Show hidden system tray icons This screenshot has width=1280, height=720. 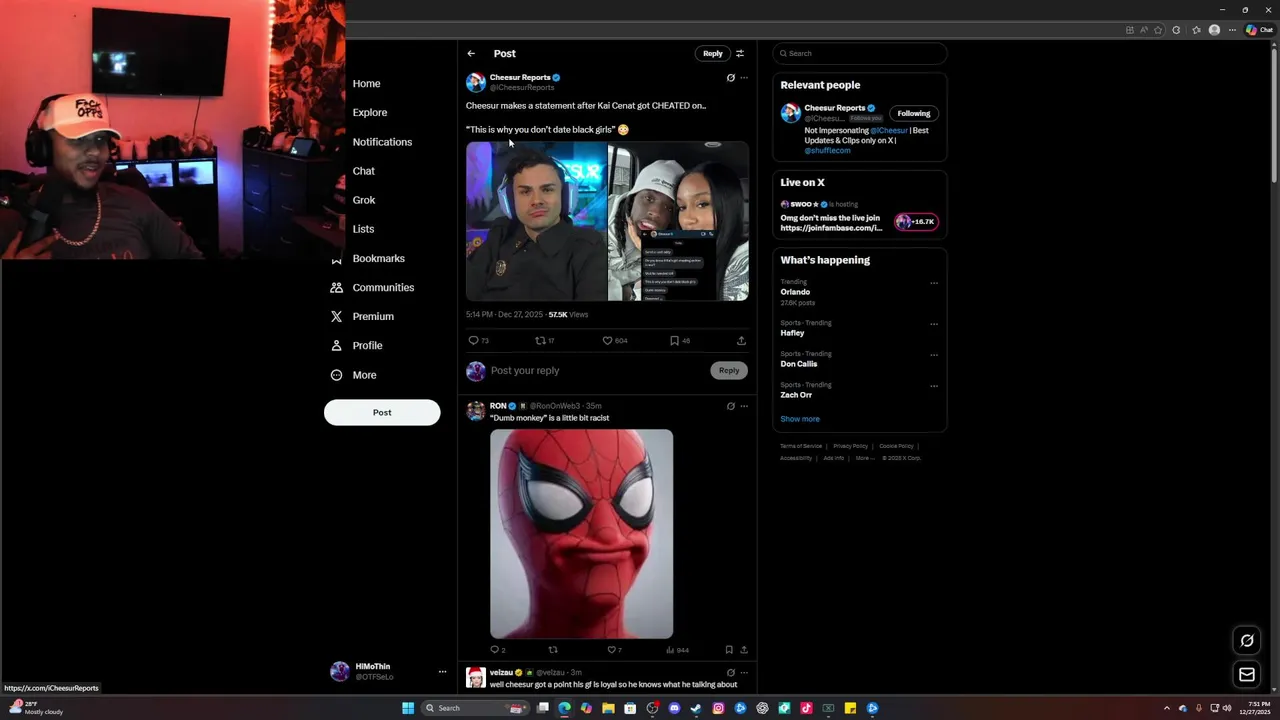[x=1166, y=708]
